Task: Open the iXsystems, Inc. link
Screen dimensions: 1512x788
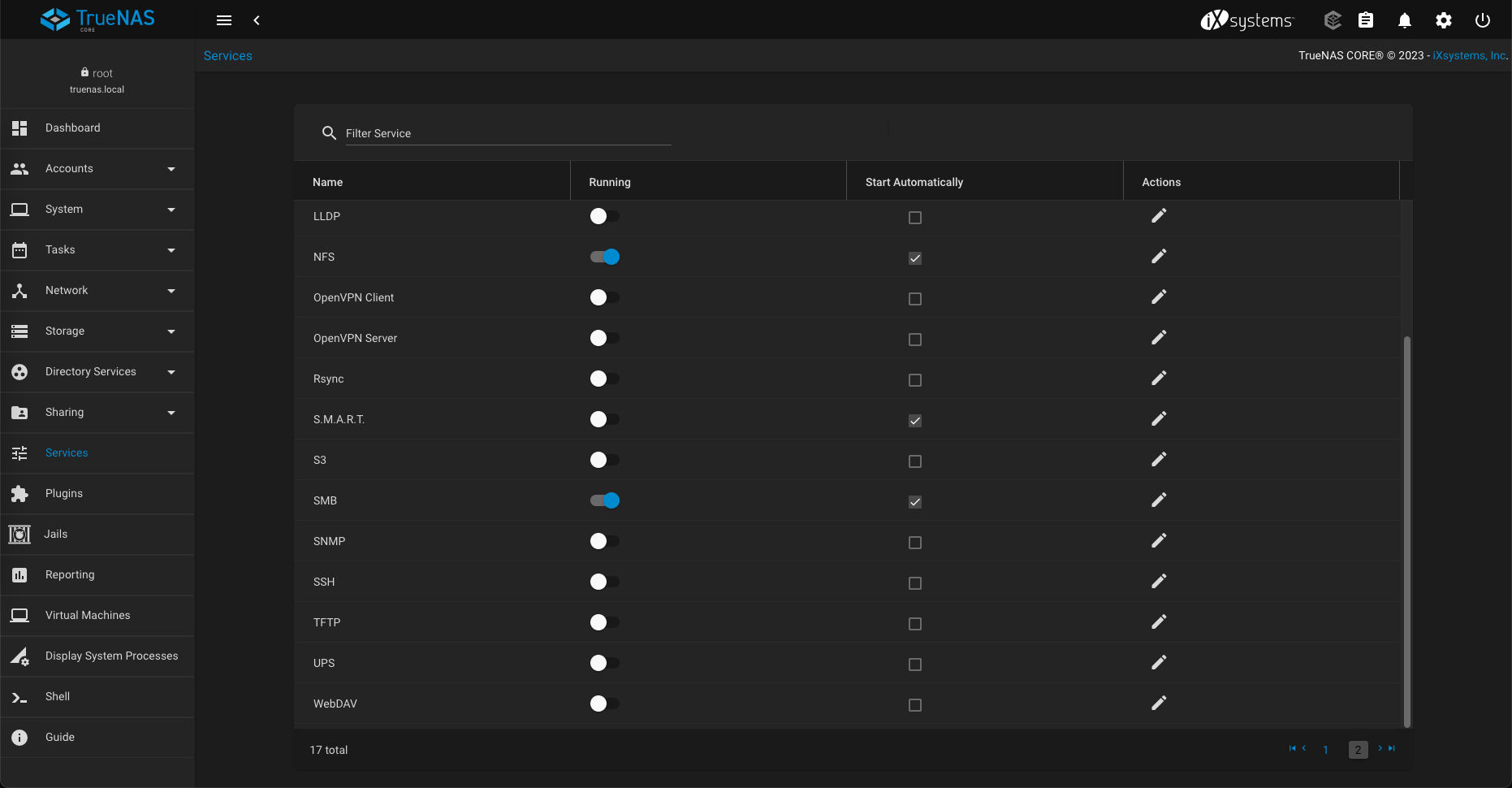Action: coord(1469,55)
